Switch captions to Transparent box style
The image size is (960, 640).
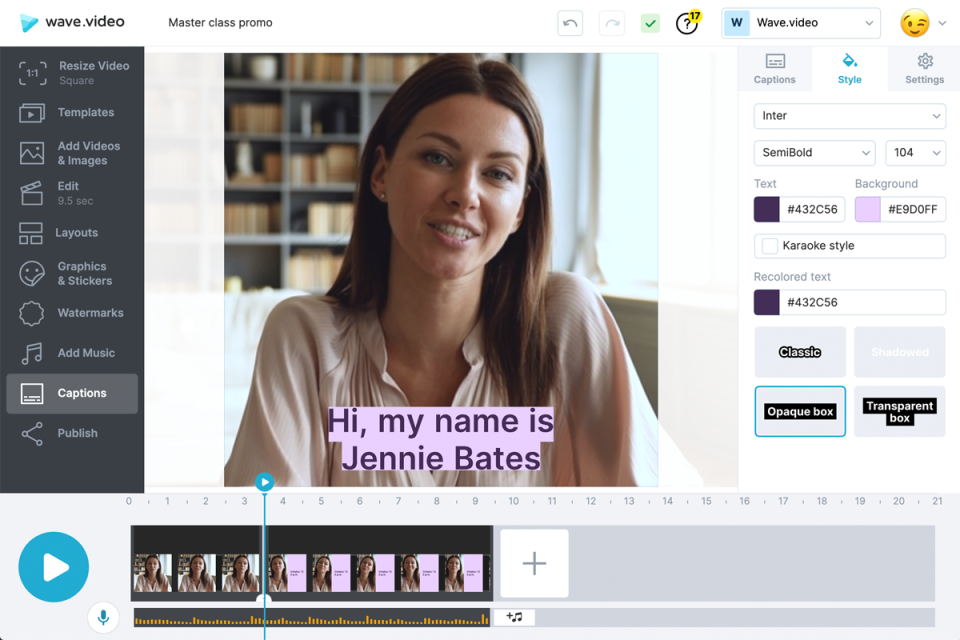pyautogui.click(x=899, y=411)
